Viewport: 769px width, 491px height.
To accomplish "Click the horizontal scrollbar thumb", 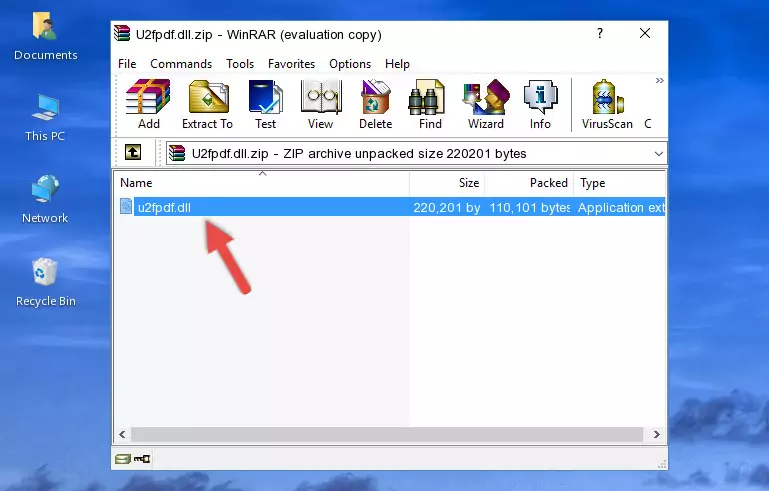I will (x=387, y=434).
